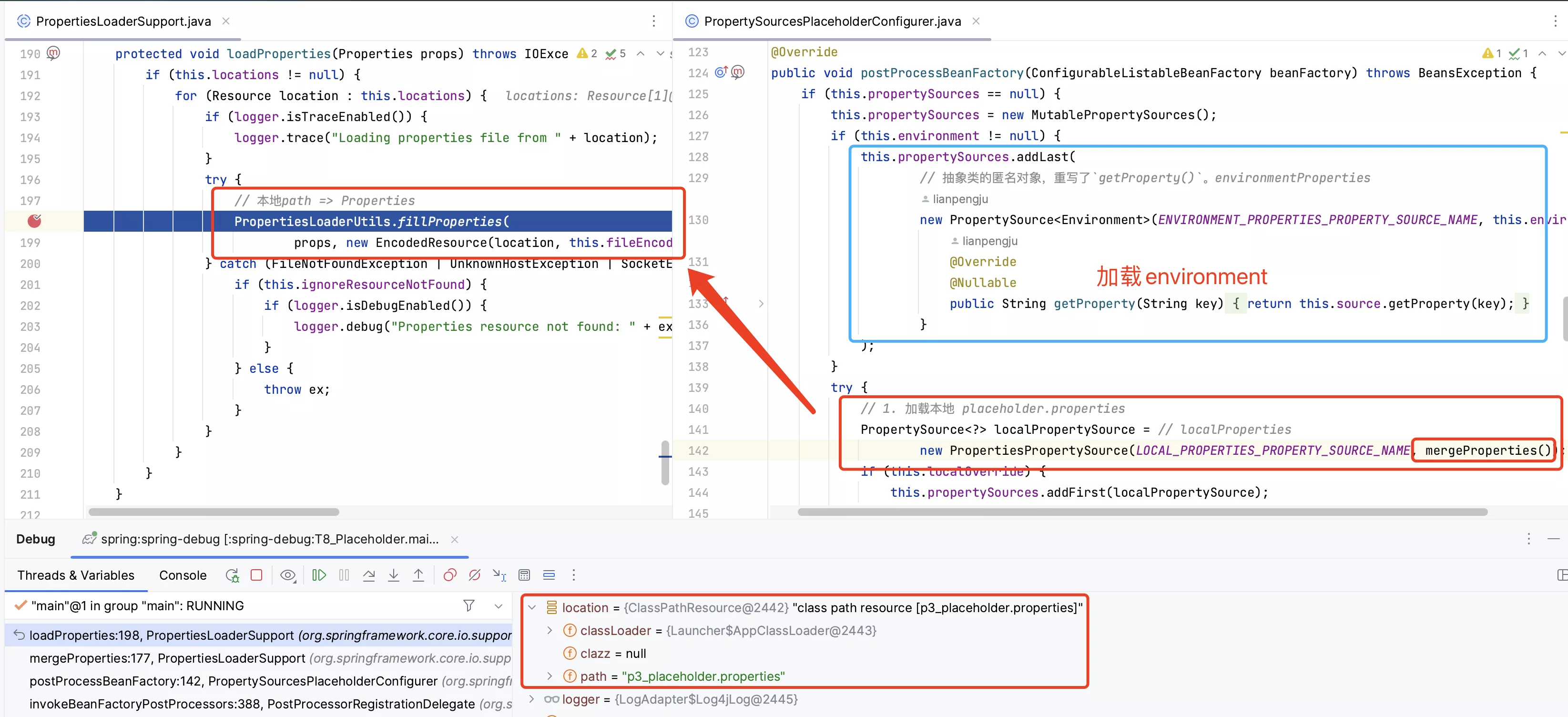Step into the method
The width and height of the screenshot is (1568, 717).
pyautogui.click(x=394, y=575)
